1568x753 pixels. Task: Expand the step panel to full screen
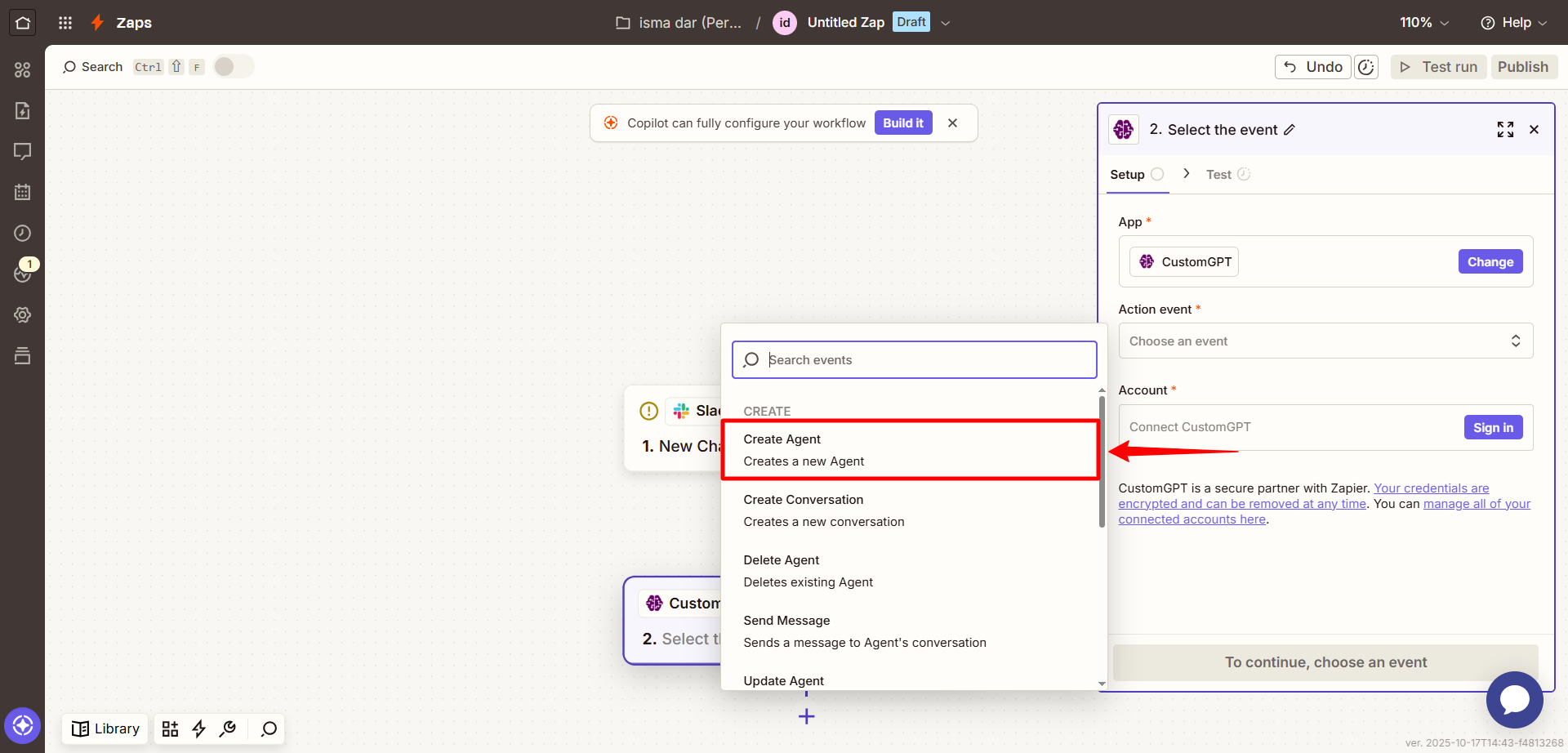tap(1505, 129)
